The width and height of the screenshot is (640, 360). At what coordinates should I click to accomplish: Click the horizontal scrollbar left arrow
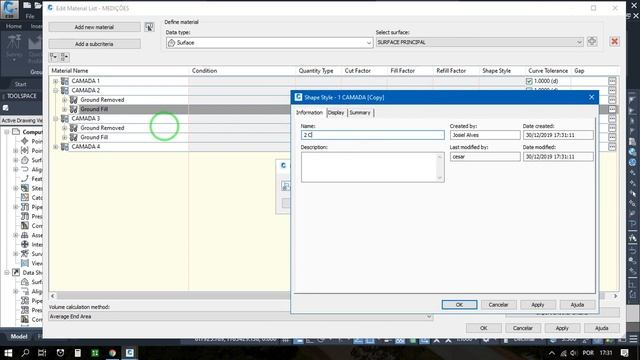click(53, 296)
